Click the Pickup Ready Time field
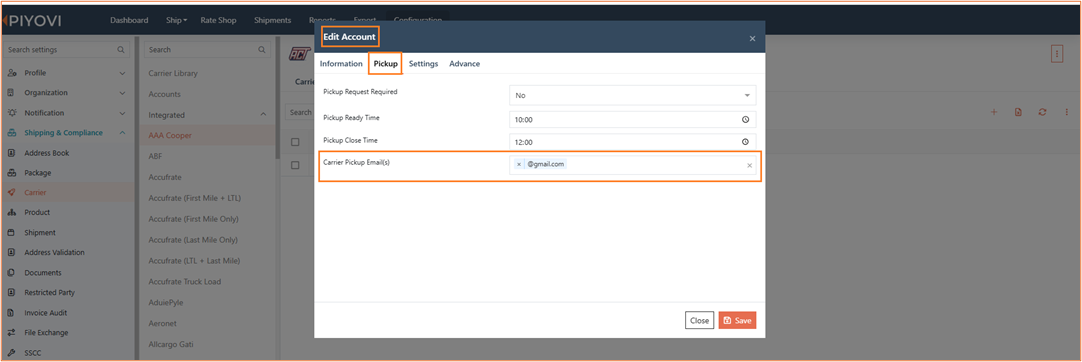The image size is (1082, 362). pyautogui.click(x=633, y=120)
